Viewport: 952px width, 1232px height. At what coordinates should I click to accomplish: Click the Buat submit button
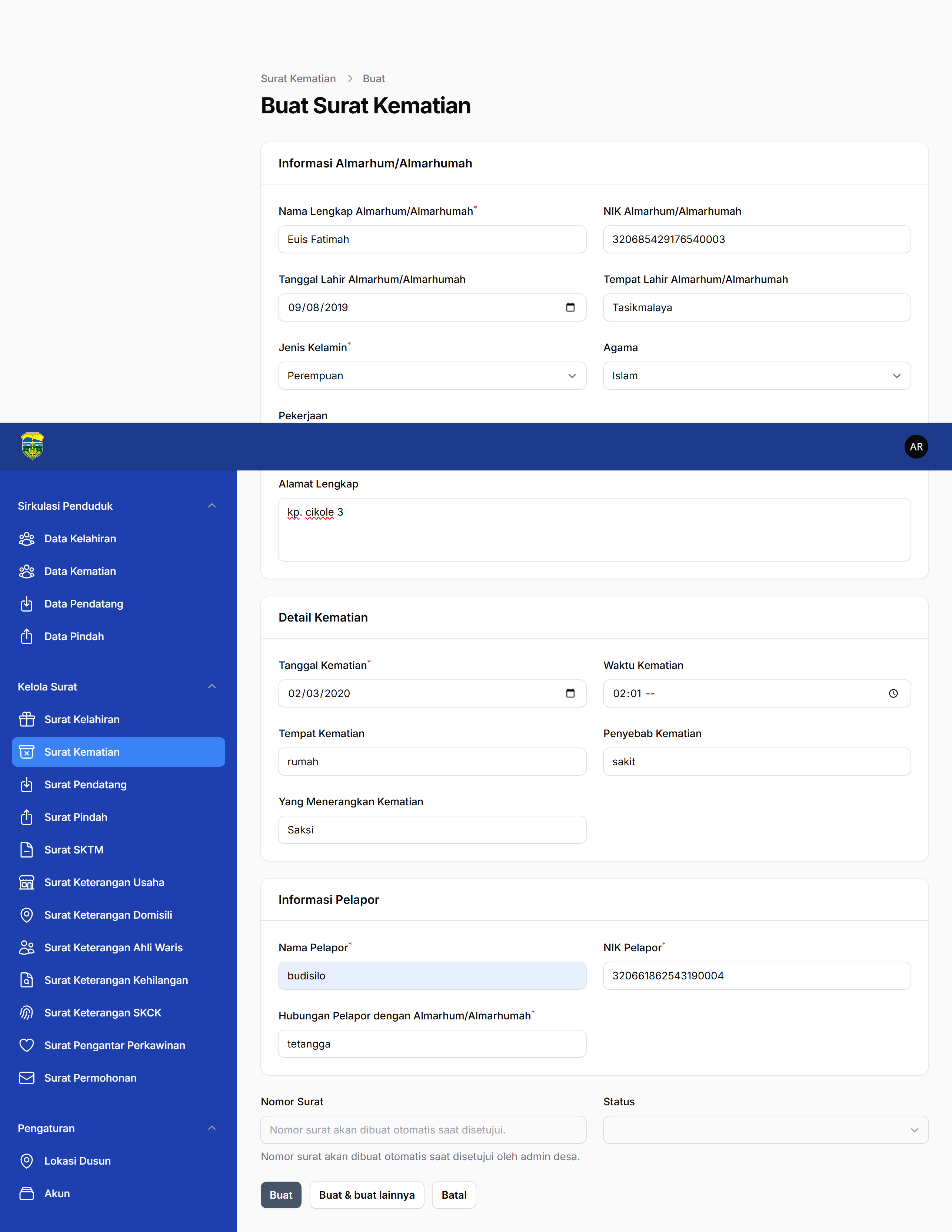[281, 1195]
